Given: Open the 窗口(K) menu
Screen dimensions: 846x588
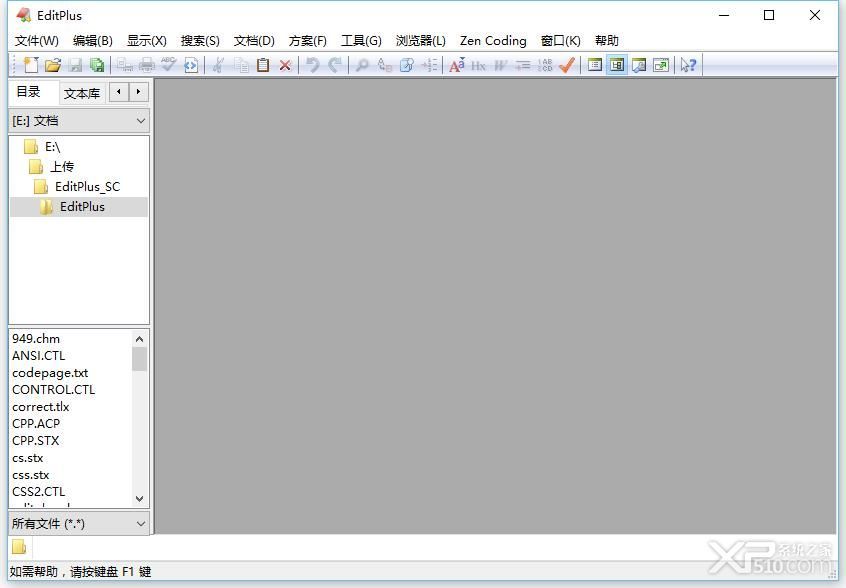Looking at the screenshot, I should (x=561, y=41).
